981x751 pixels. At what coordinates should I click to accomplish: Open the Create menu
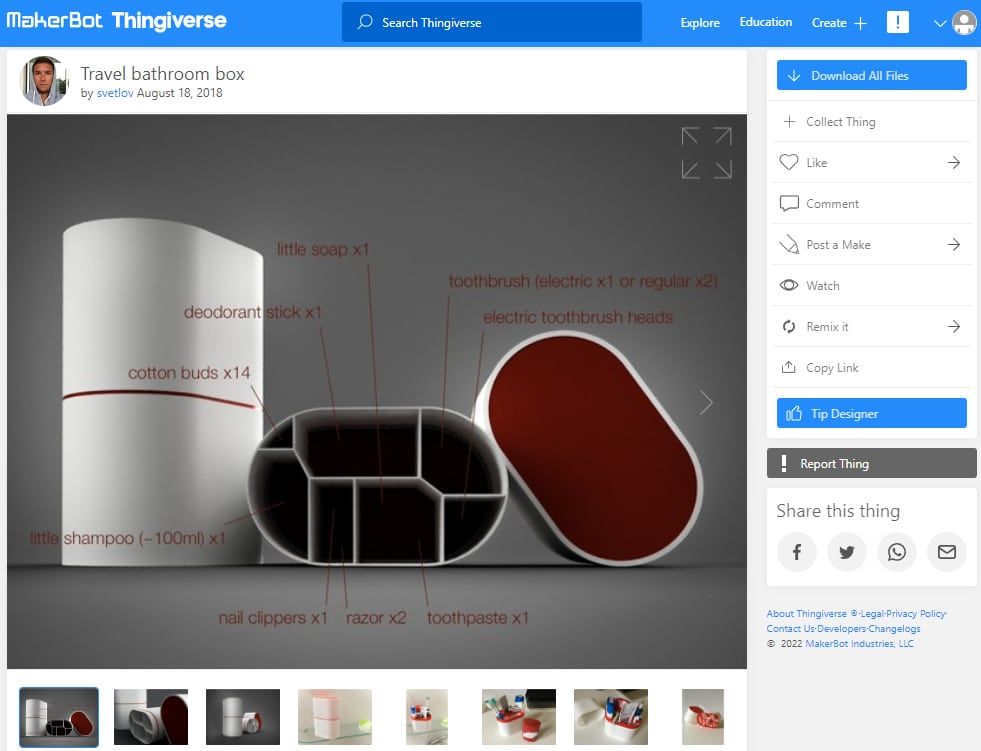836,21
